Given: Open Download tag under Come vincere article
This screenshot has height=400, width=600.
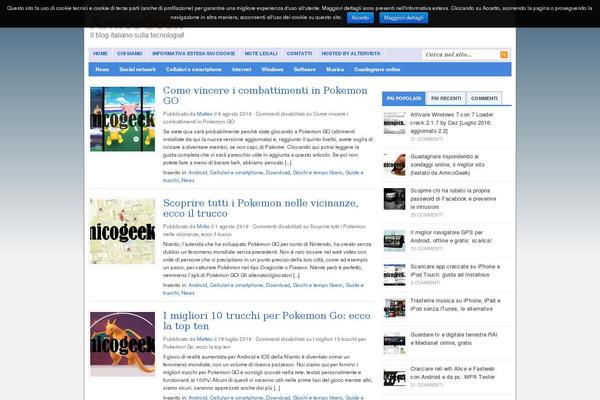Looking at the screenshot, I should coord(278,173).
